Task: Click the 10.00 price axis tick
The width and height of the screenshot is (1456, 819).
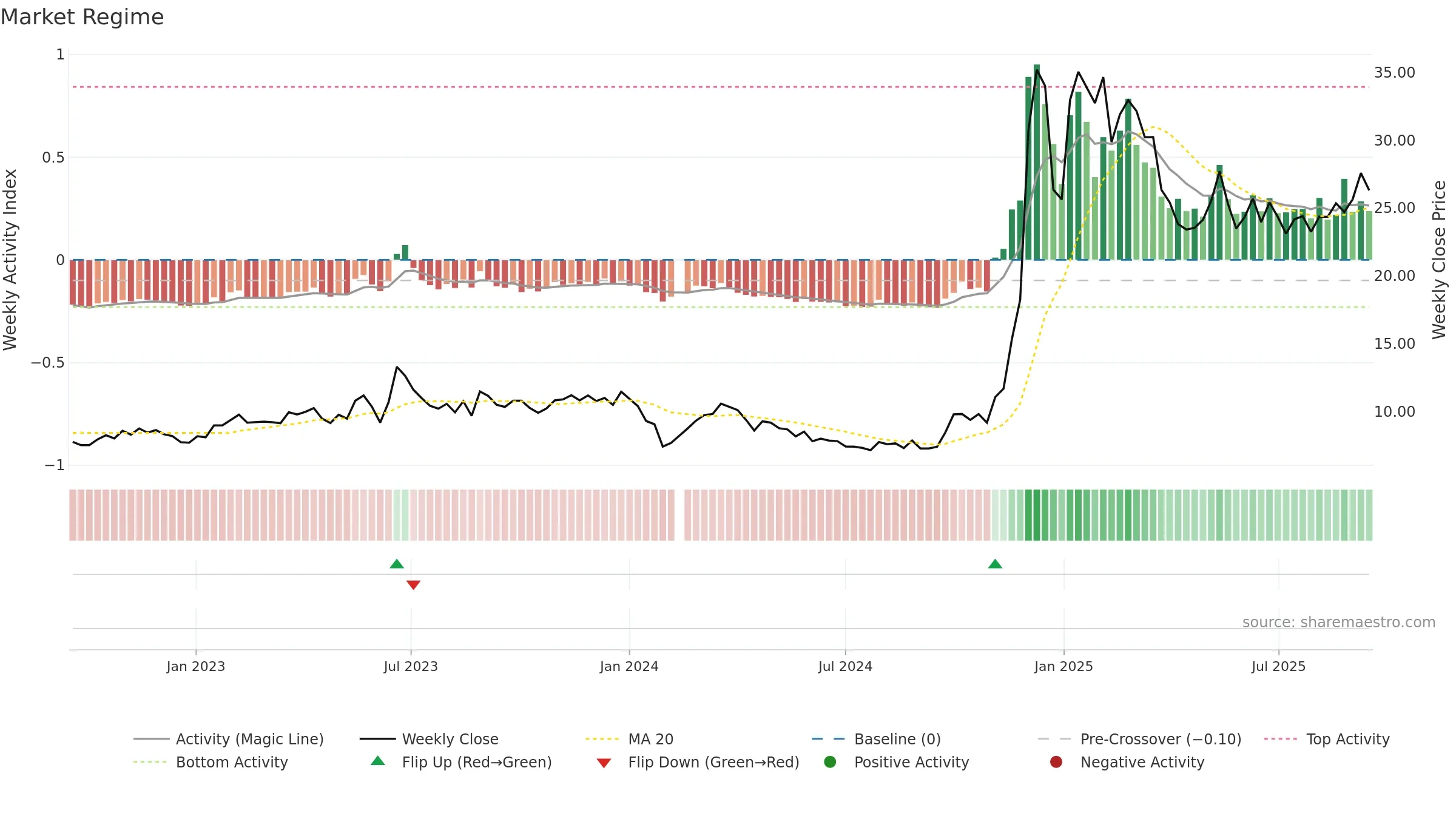Action: coord(1394,411)
